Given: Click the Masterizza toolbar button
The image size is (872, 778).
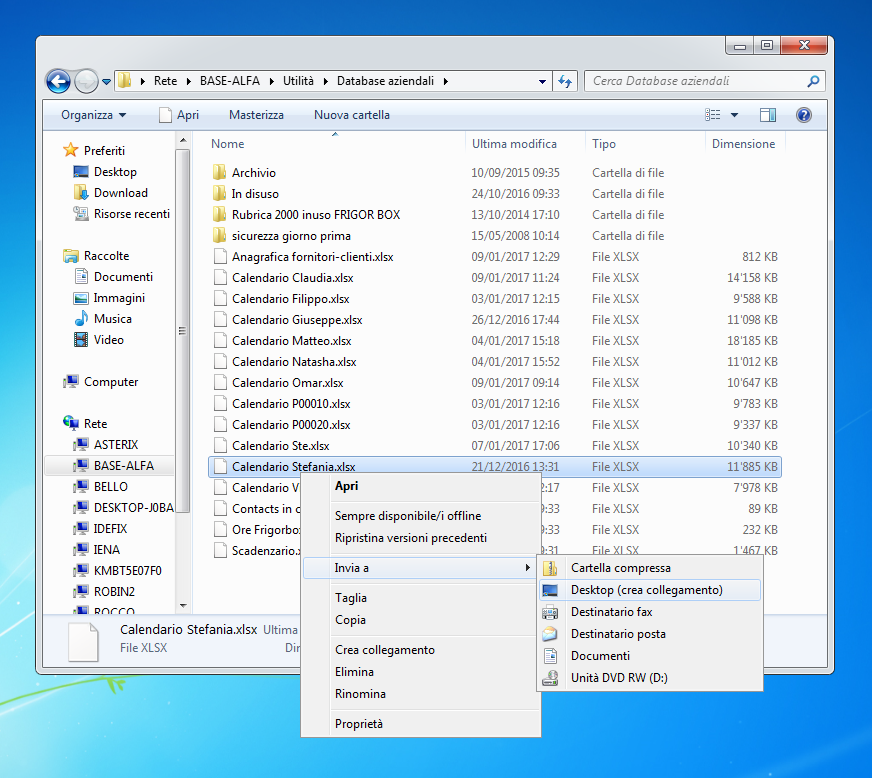Looking at the screenshot, I should point(256,115).
